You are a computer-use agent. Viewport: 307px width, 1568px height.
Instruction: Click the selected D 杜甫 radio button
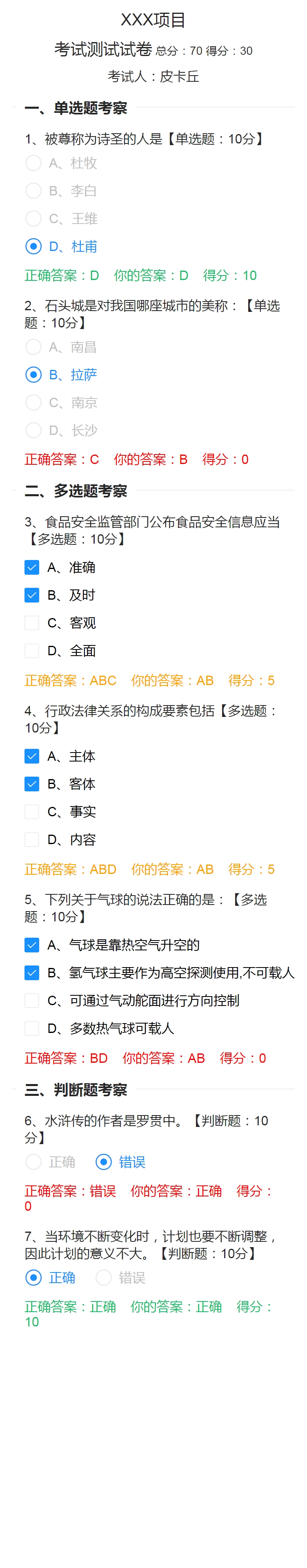point(33,246)
